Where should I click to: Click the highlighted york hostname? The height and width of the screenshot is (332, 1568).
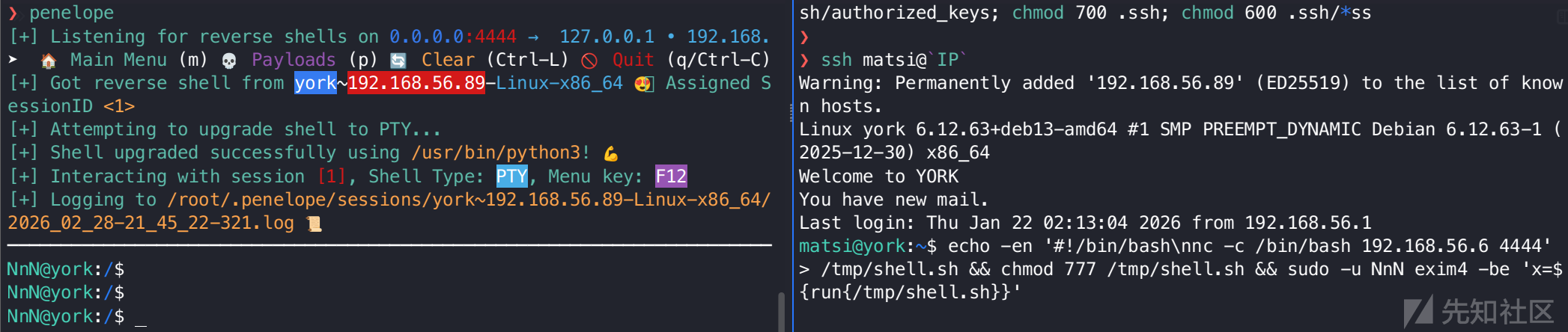point(315,83)
